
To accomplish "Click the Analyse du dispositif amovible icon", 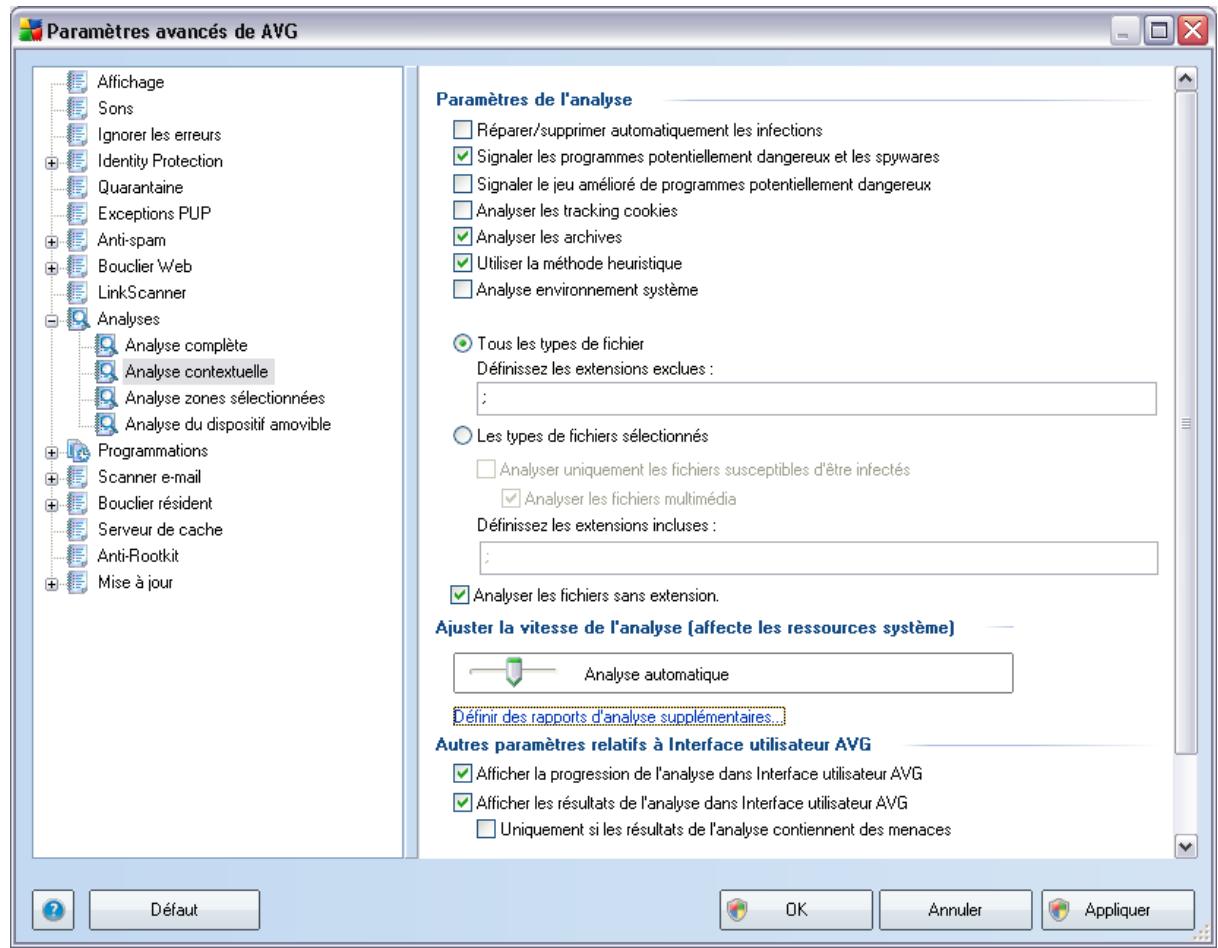I will (x=104, y=423).
